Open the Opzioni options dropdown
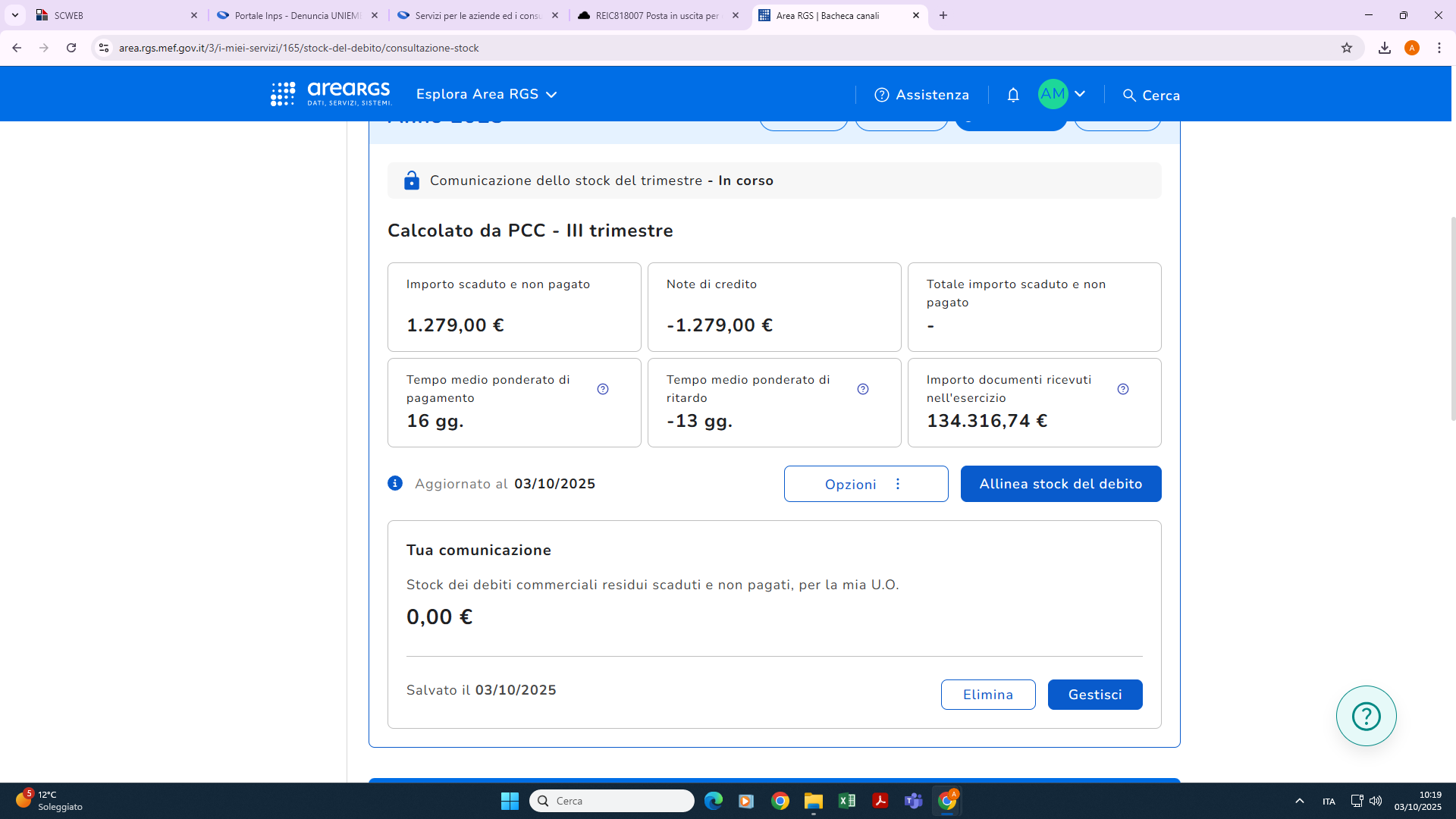This screenshot has height=819, width=1456. tap(865, 484)
